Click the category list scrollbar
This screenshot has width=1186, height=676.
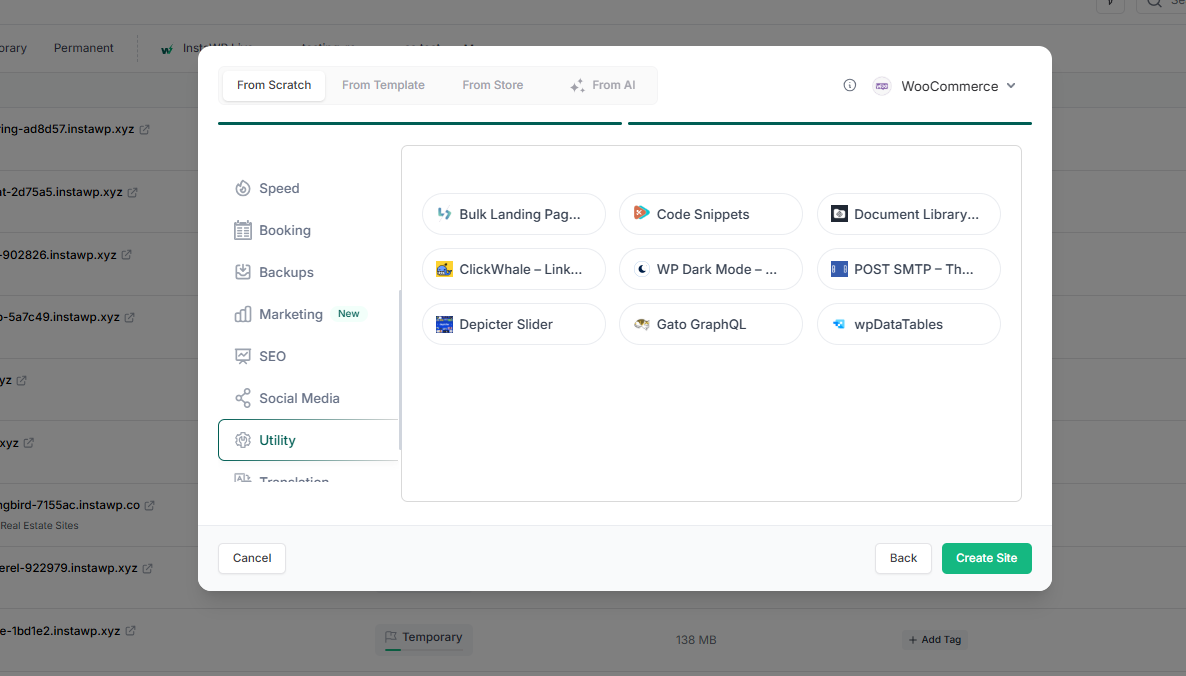click(x=399, y=369)
